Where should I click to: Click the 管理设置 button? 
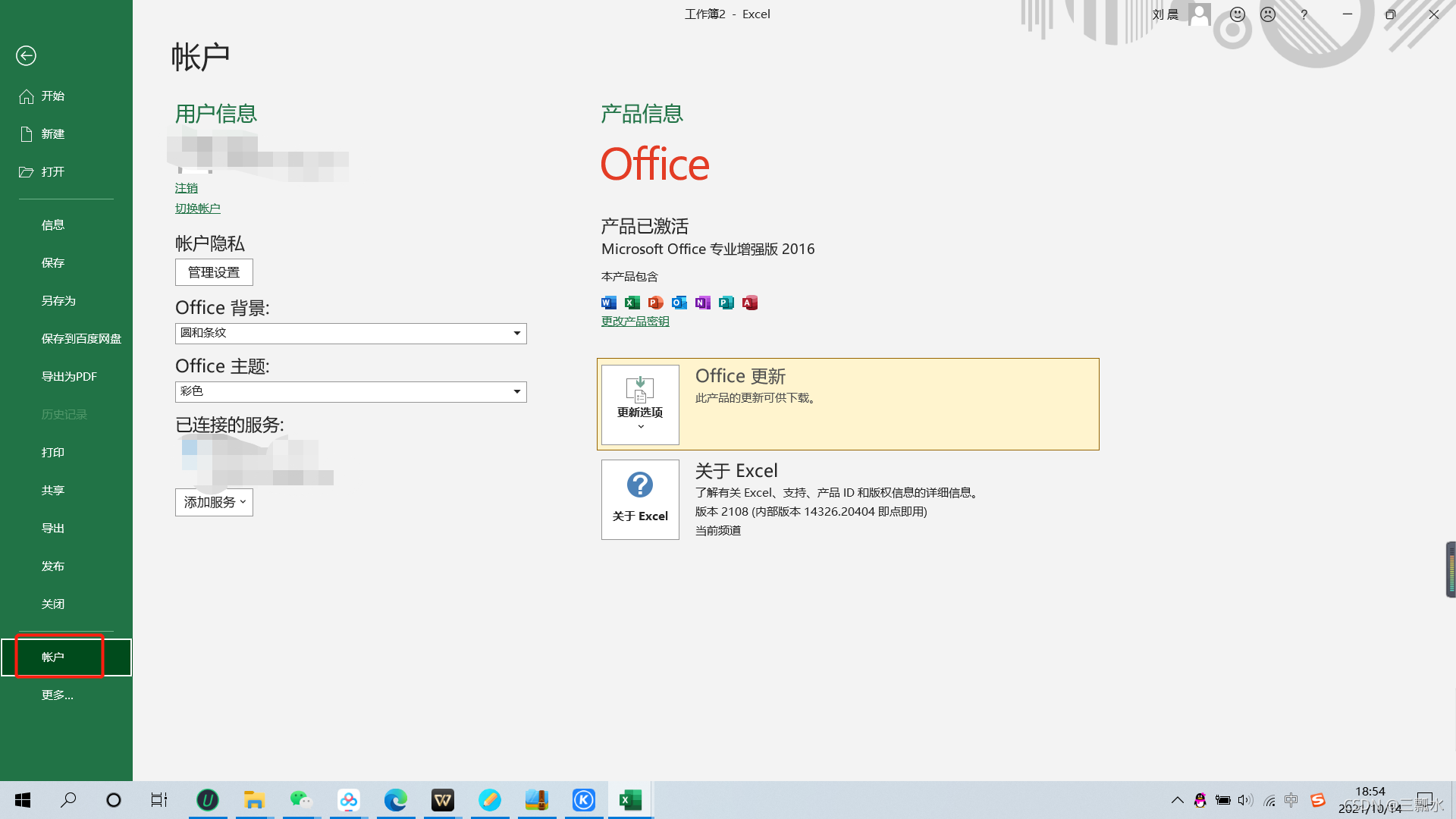tap(214, 272)
